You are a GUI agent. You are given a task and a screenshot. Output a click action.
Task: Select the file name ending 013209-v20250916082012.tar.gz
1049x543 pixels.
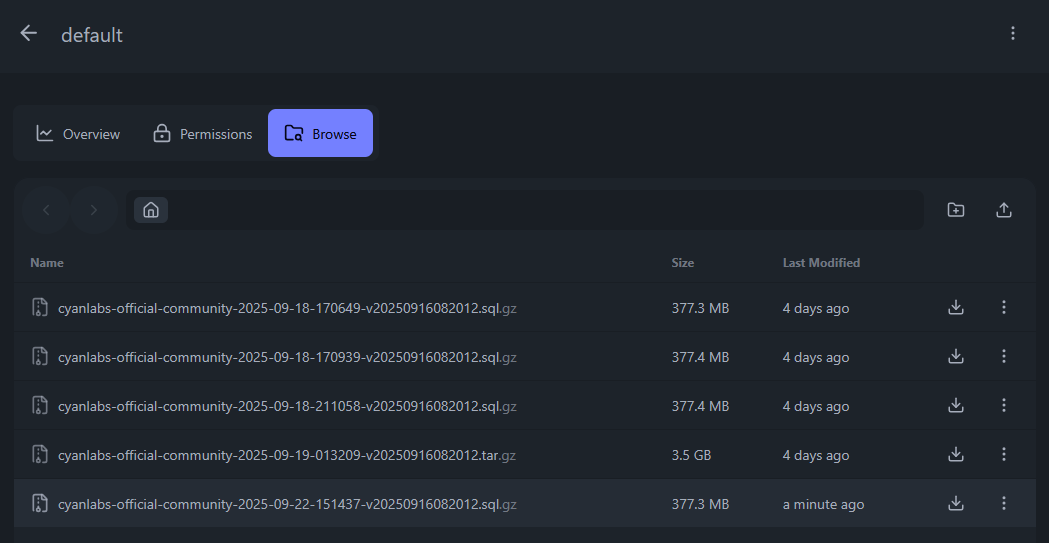coord(286,455)
